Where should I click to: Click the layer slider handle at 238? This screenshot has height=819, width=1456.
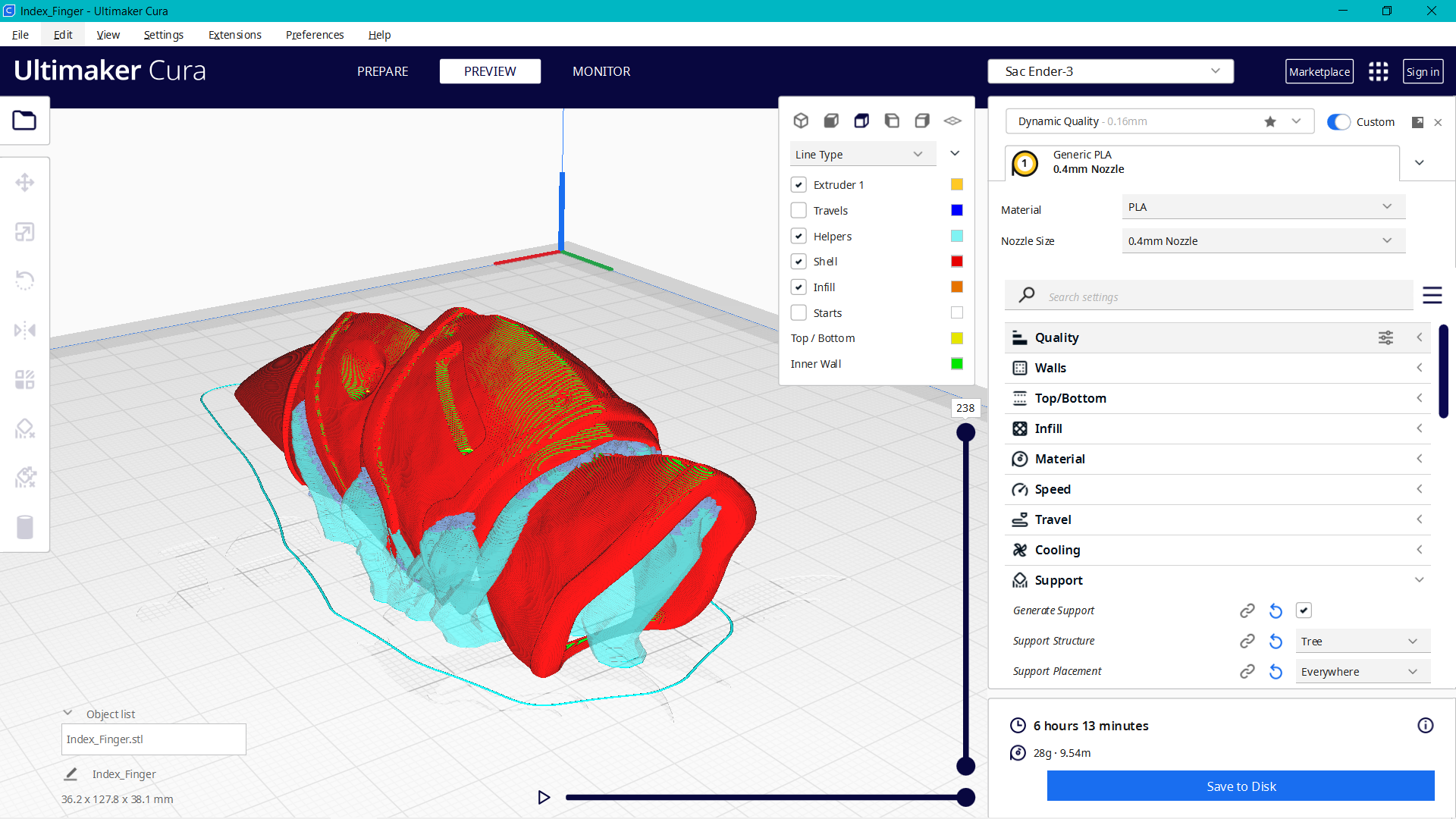tap(965, 431)
